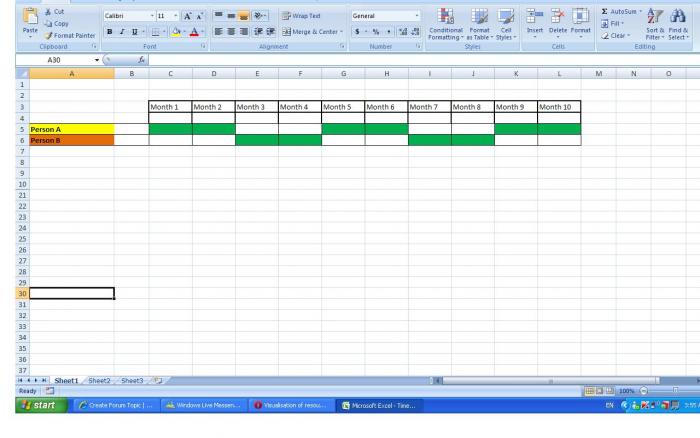This screenshot has height=438, width=700.
Task: Click the Insert function fx icon
Action: click(x=141, y=60)
